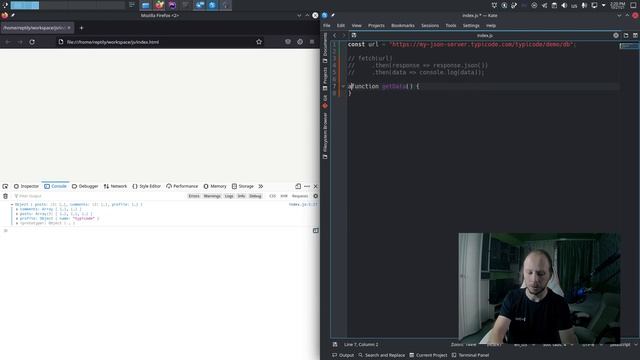Close the DevTools panel
Viewport: 640px width, 360px height.
(316, 186)
